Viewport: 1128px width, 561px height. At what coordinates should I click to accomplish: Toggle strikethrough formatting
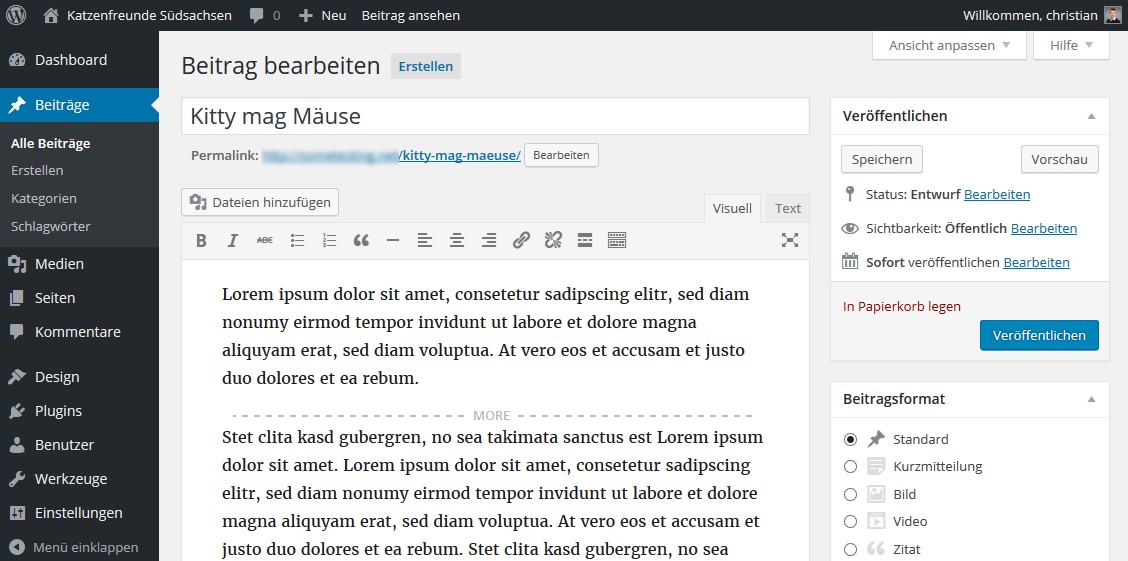[265, 241]
